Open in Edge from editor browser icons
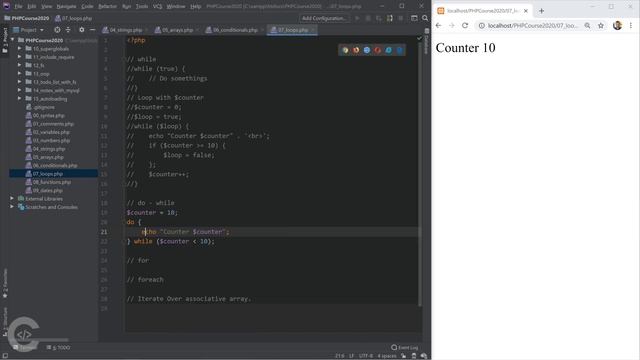This screenshot has height=360, width=640. click(400, 50)
